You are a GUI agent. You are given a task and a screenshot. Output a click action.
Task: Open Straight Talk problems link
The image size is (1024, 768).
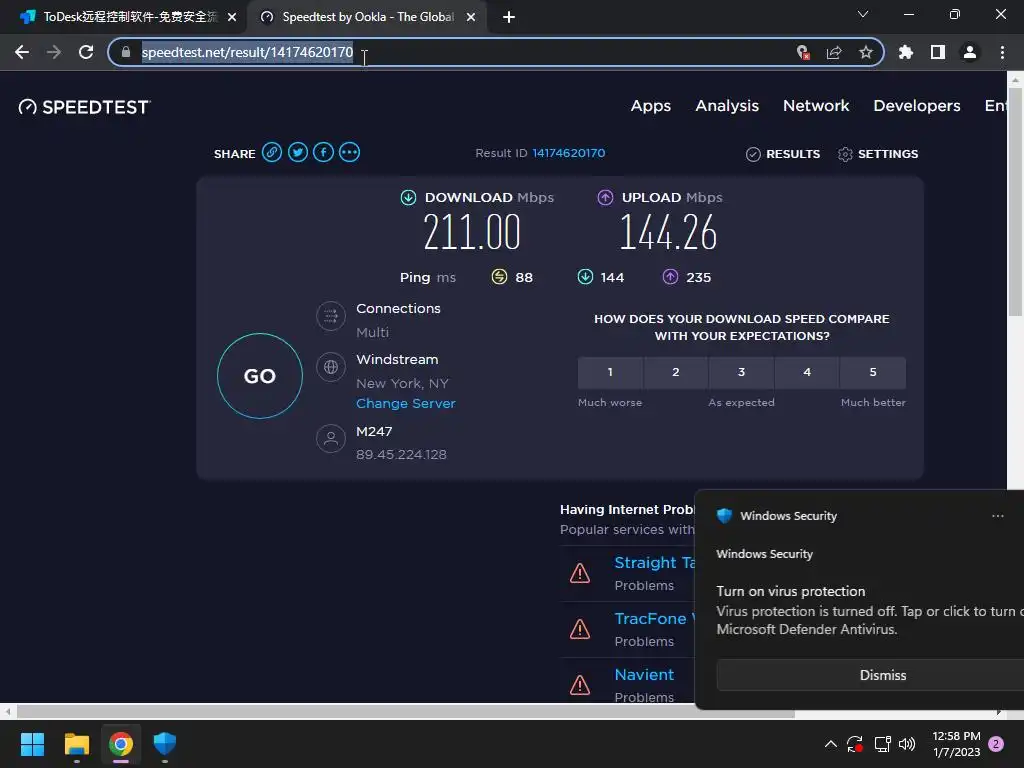(x=654, y=562)
